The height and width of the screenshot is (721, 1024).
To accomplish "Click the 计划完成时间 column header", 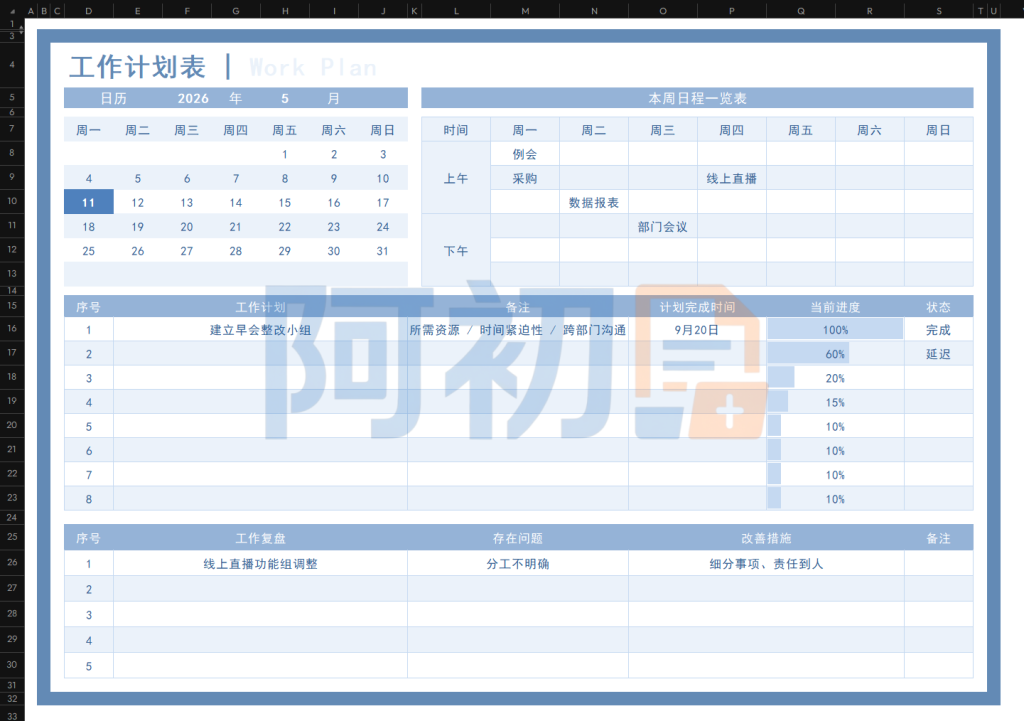I will click(x=697, y=307).
